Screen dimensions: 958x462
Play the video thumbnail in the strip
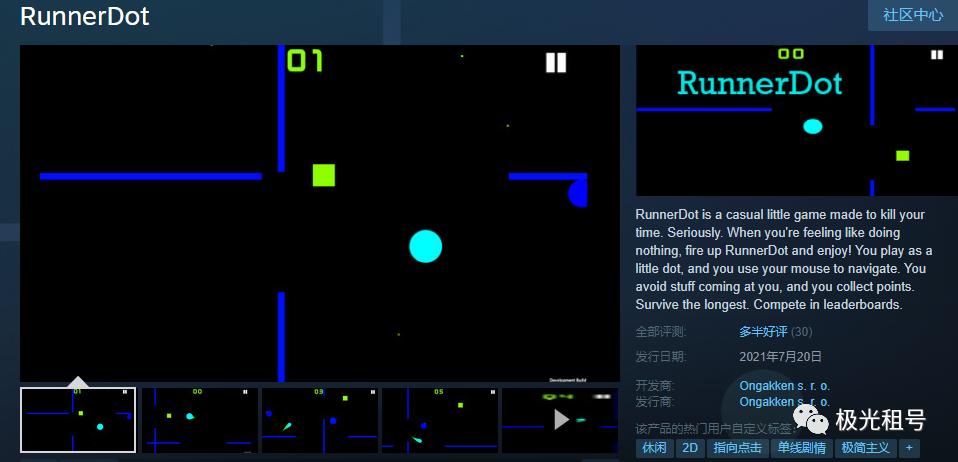tap(560, 420)
